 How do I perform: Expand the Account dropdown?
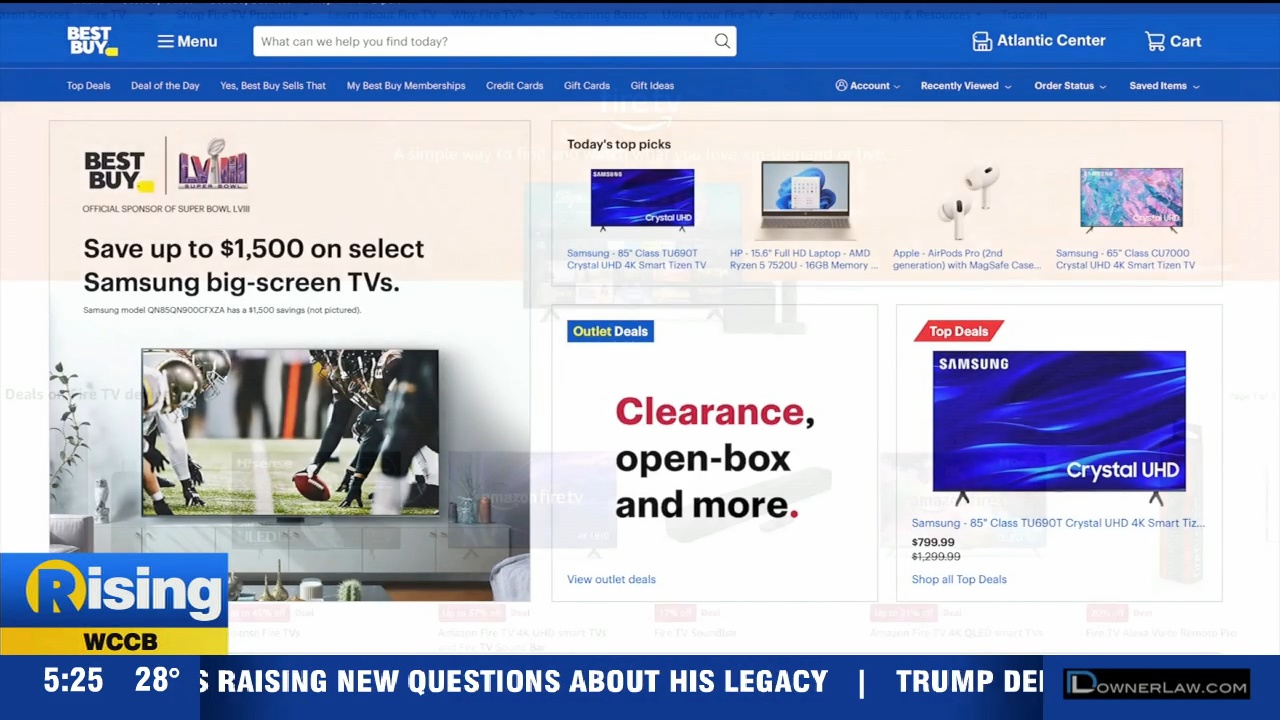pyautogui.click(x=867, y=86)
